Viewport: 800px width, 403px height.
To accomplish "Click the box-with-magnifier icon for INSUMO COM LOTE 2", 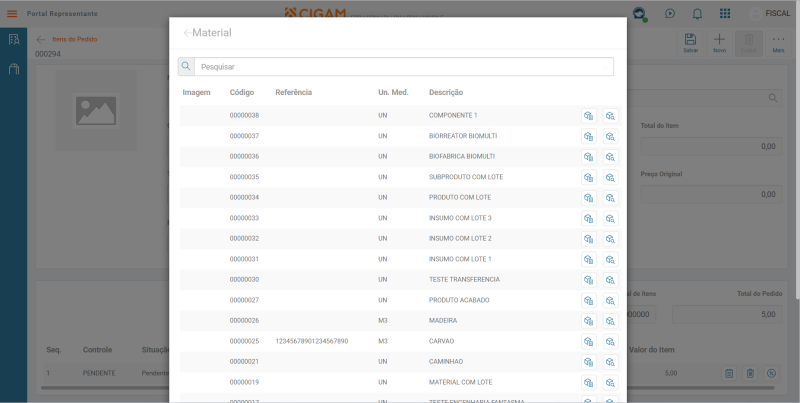I will pos(610,239).
